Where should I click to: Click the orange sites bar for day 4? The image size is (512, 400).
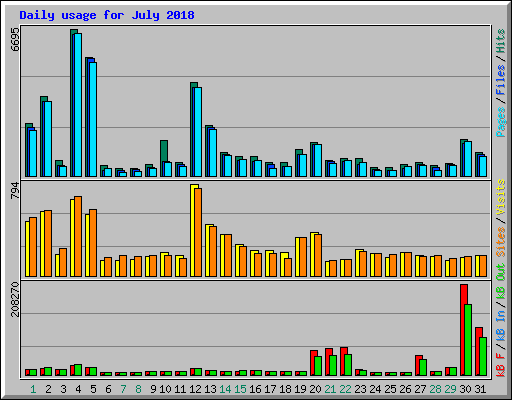[x=78, y=236]
